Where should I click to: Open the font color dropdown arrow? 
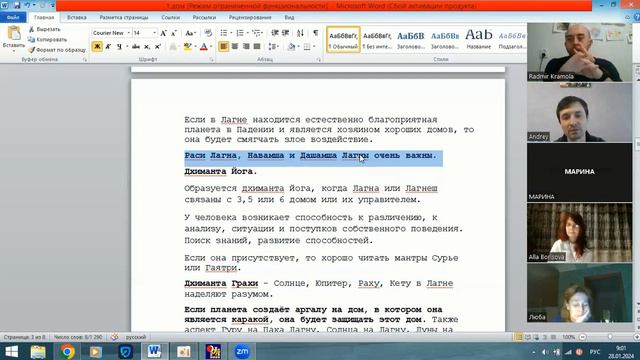point(211,47)
